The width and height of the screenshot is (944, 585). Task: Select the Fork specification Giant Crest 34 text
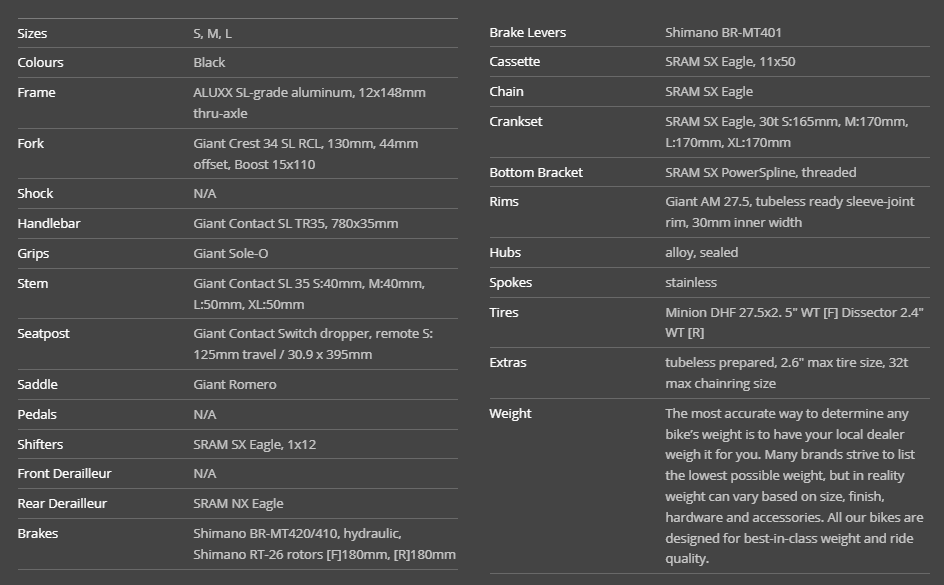[x=305, y=153]
